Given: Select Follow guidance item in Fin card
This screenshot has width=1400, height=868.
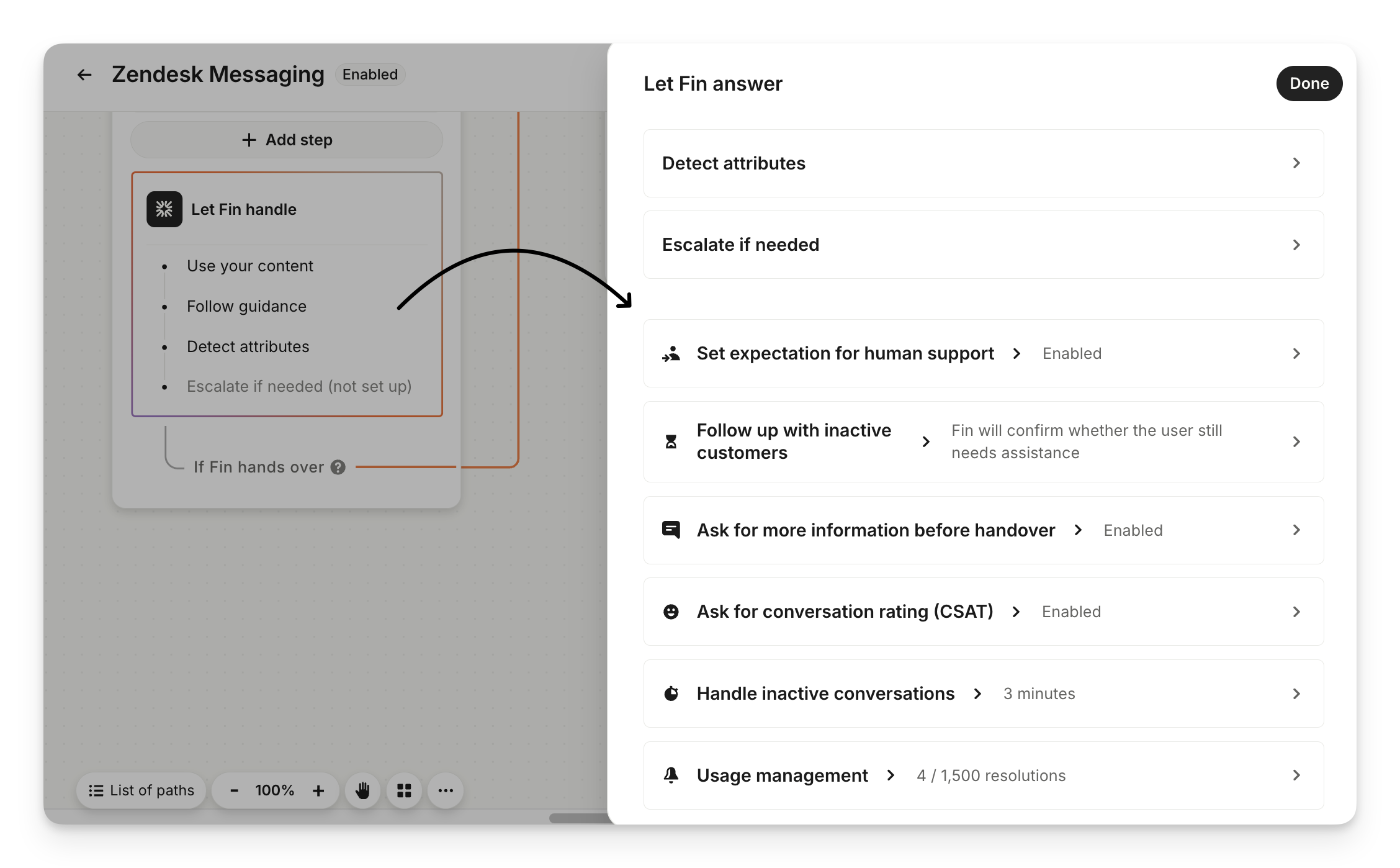Looking at the screenshot, I should click(246, 306).
